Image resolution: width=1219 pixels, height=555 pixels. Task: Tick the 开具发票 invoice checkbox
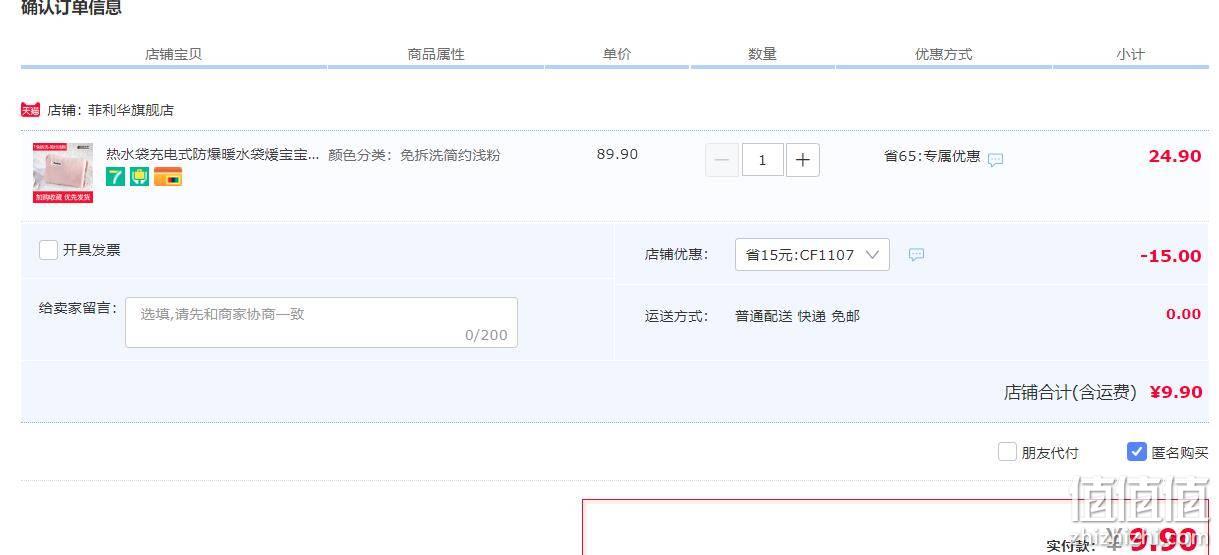[x=48, y=250]
